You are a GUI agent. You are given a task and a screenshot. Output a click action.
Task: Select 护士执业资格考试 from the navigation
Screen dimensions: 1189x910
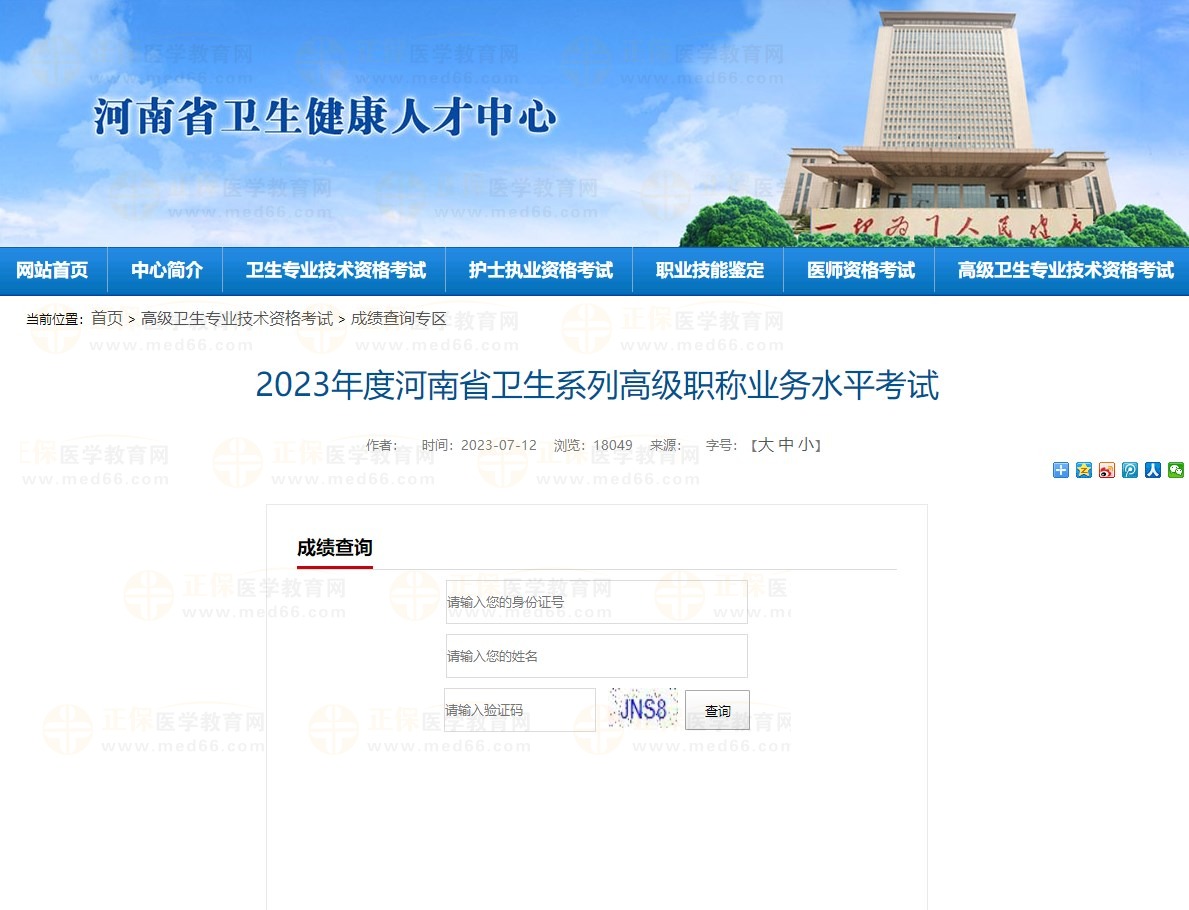[x=539, y=269]
